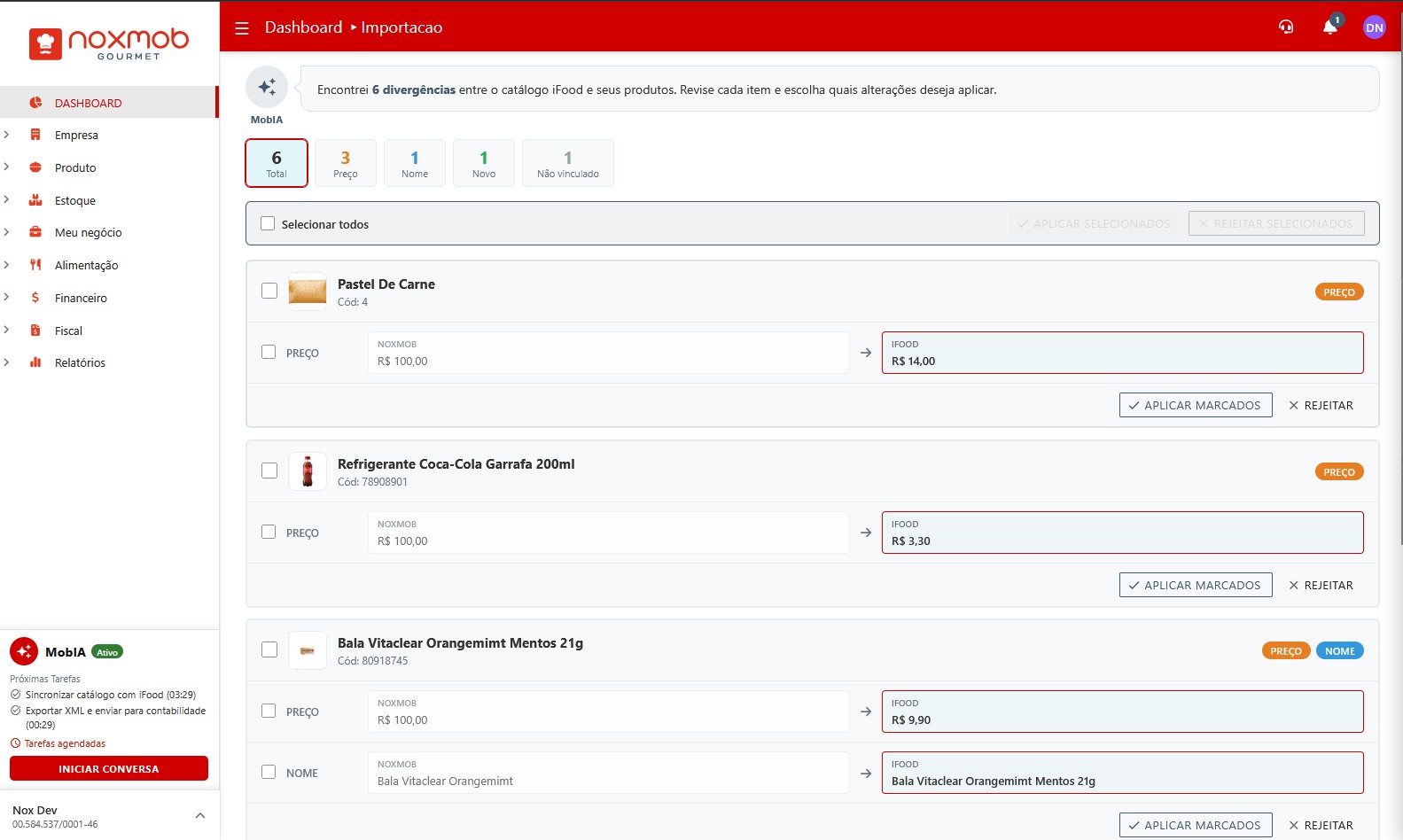Reject the Coca-Cola Garrafa 200ml change
This screenshot has height=840, width=1403.
(x=1321, y=585)
